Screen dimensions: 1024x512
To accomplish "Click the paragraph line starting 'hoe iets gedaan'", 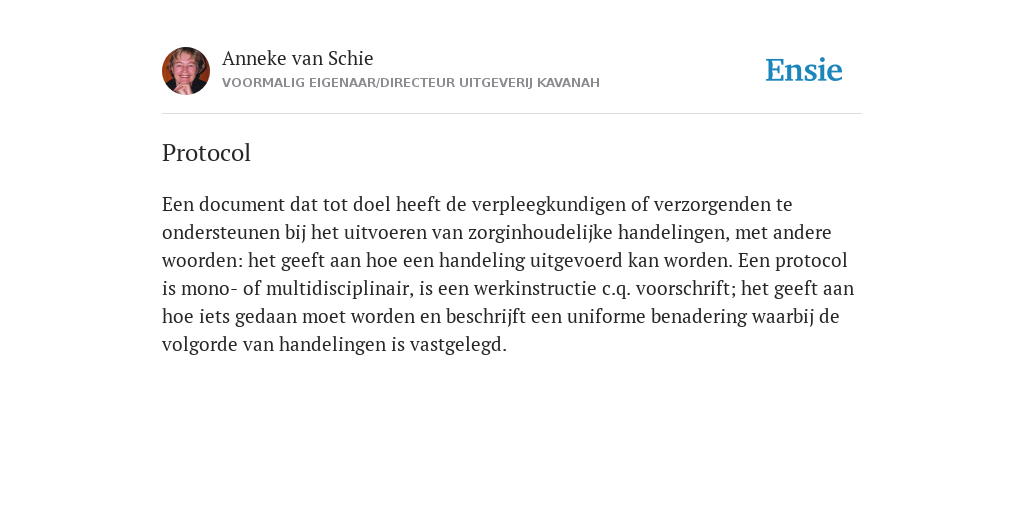I will (500, 317).
